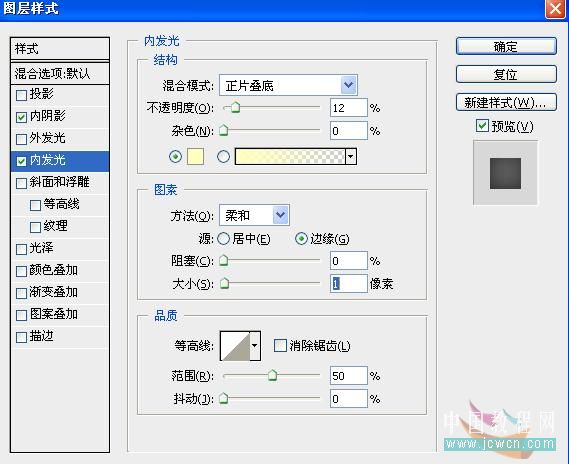The width and height of the screenshot is (569, 464).
Task: Select 混合选项:默认 blending options
Action: click(x=60, y=74)
